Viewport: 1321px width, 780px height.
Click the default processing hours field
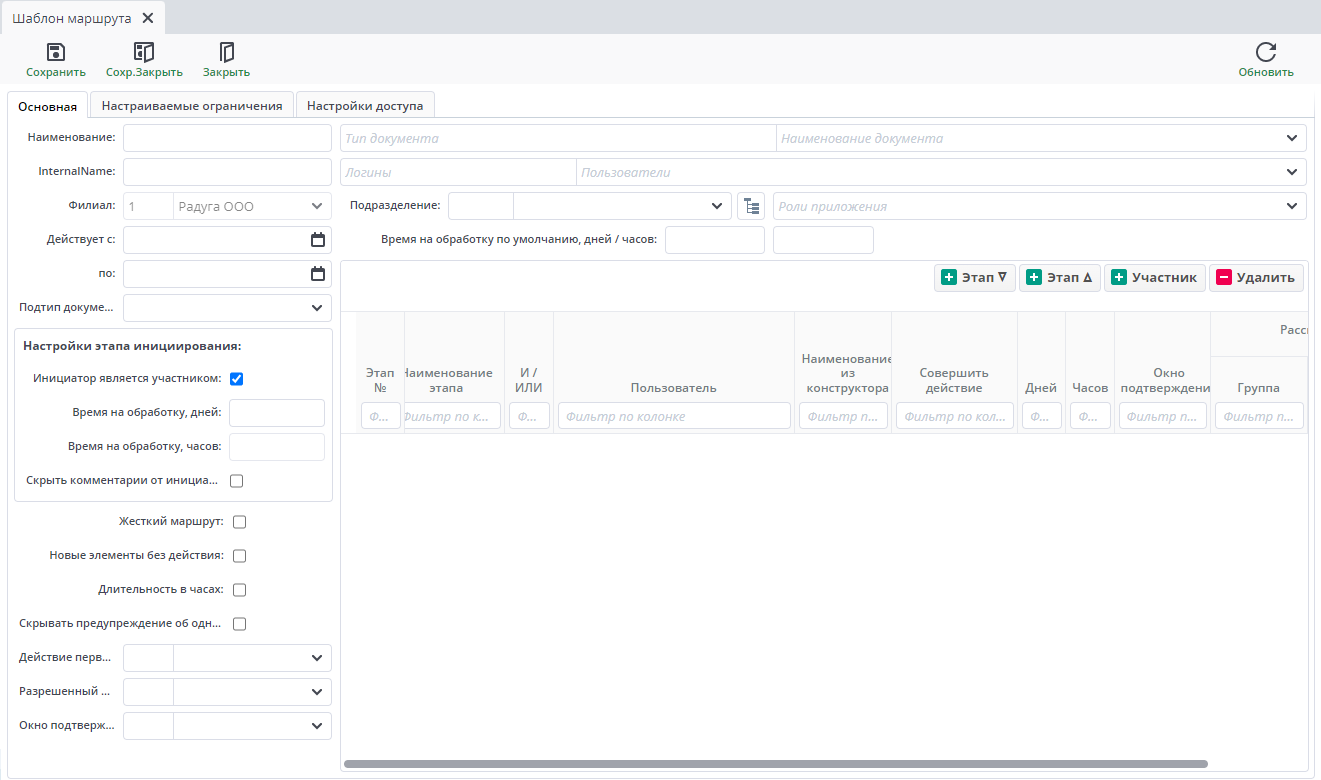point(823,240)
